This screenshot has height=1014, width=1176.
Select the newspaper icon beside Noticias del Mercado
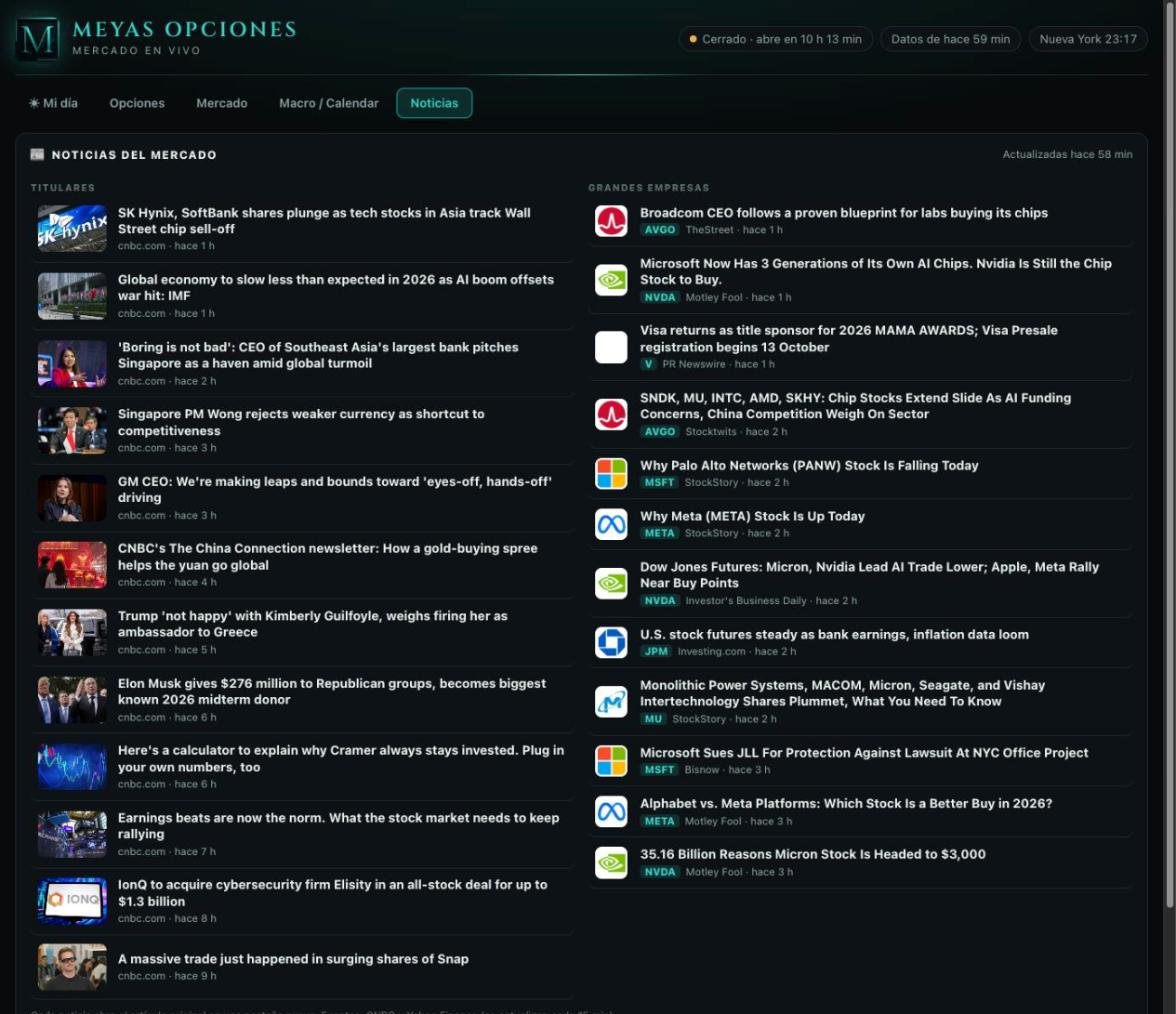coord(37,154)
